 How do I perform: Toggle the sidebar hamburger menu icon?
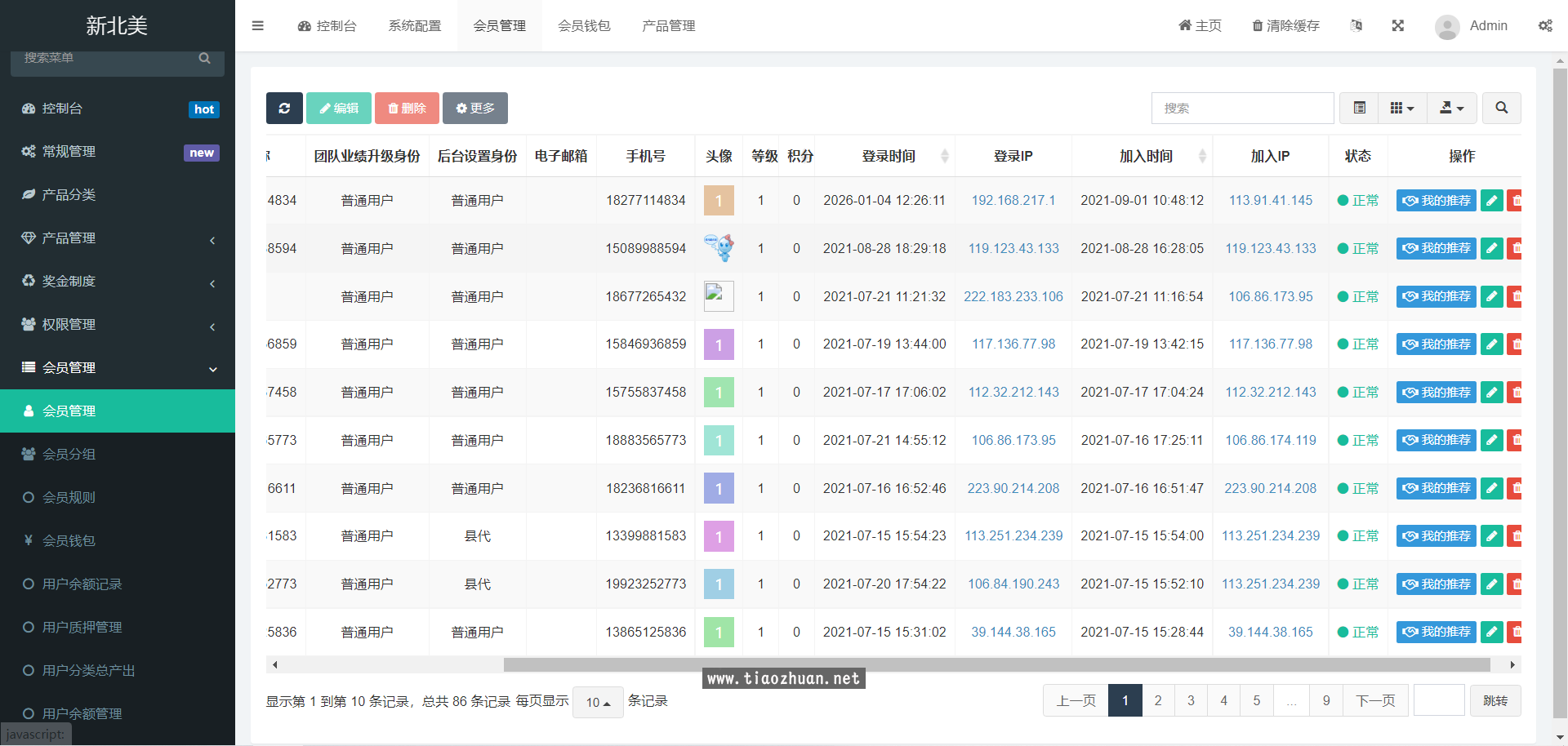point(258,25)
